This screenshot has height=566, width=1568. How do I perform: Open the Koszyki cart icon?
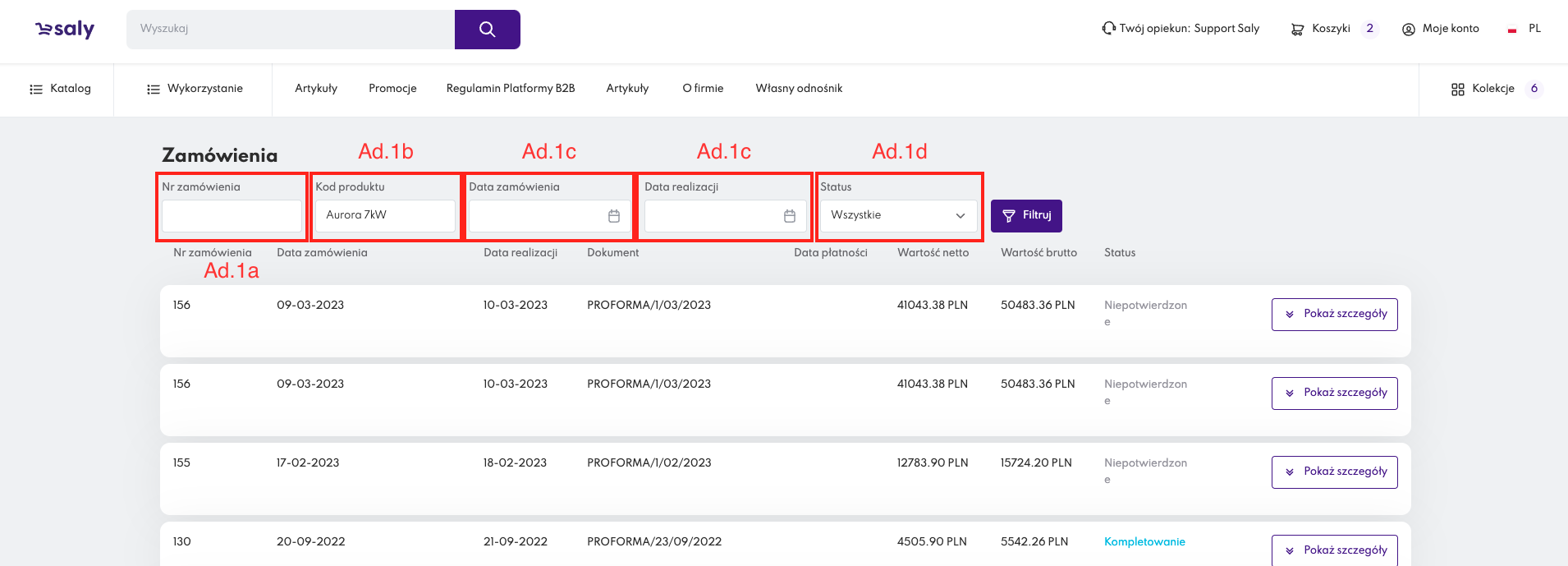click(1297, 30)
